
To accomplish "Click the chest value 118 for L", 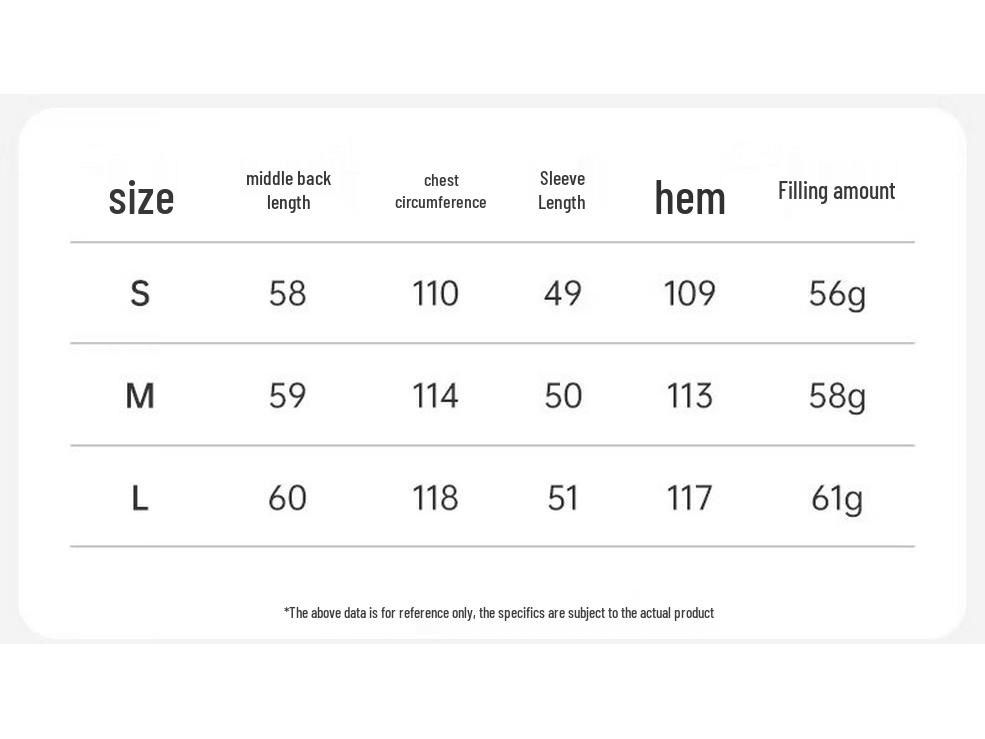I will (435, 498).
